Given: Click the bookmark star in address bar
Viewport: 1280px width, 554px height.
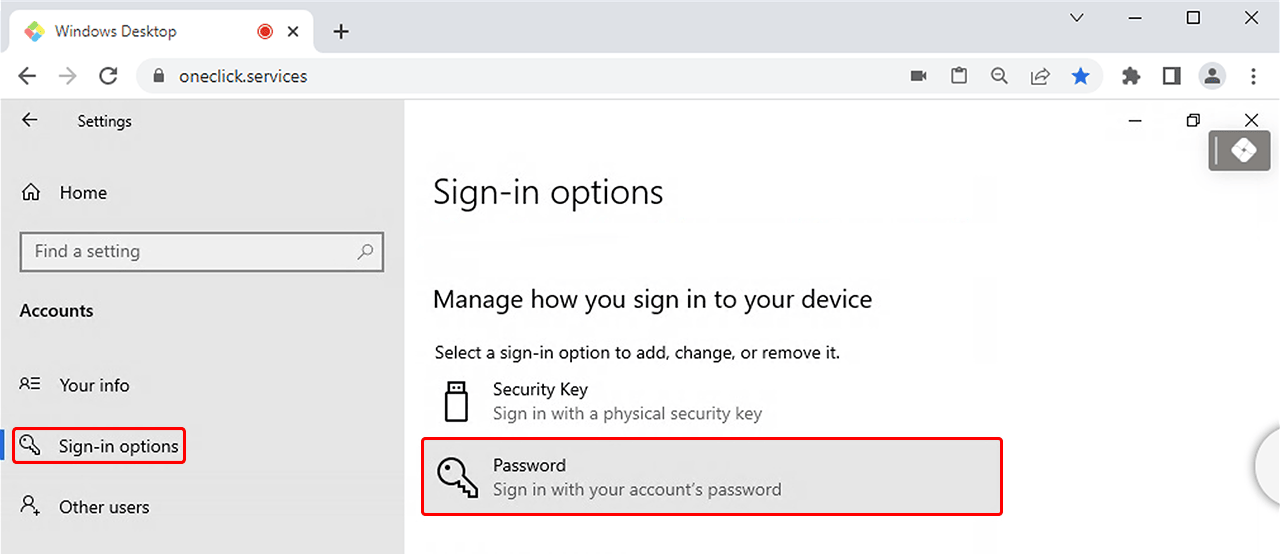Looking at the screenshot, I should tap(1080, 76).
